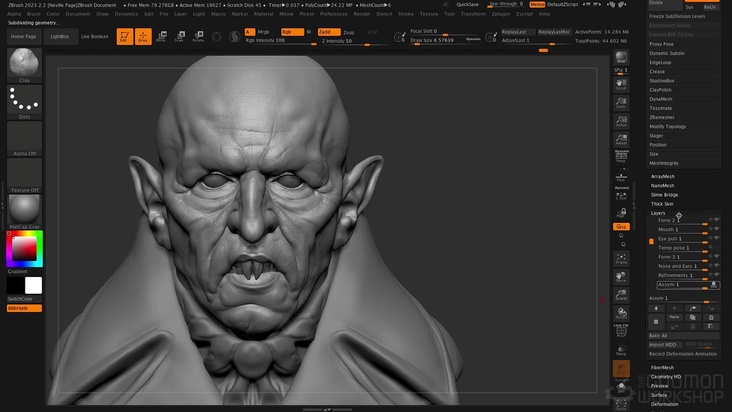The height and width of the screenshot is (412, 732).
Task: Toggle the Zadd sculpt mode
Action: (x=327, y=32)
